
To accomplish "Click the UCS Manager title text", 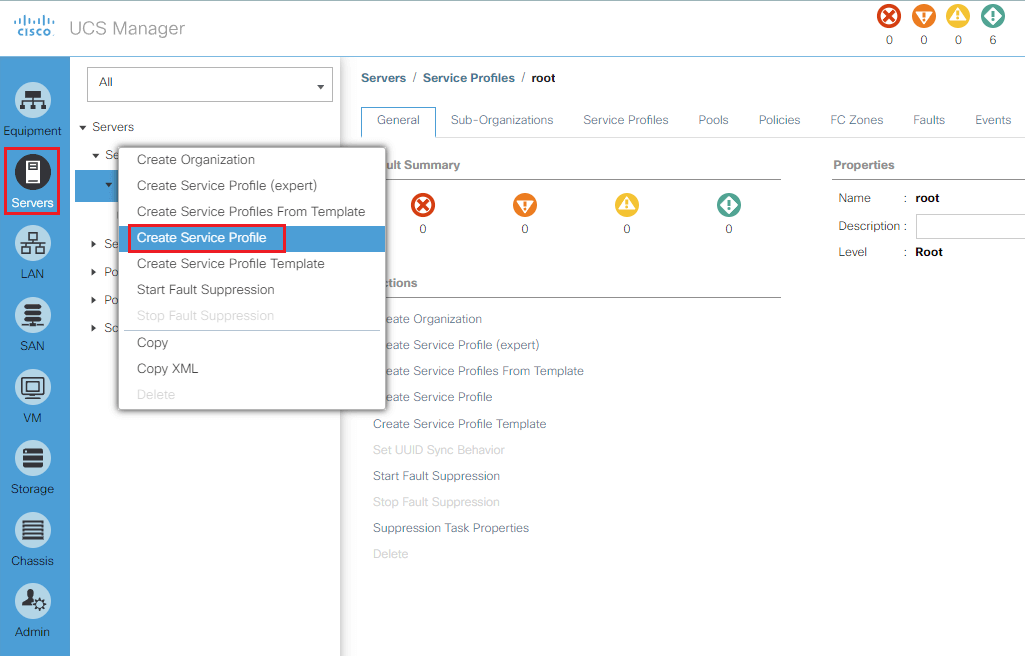I will (x=127, y=28).
